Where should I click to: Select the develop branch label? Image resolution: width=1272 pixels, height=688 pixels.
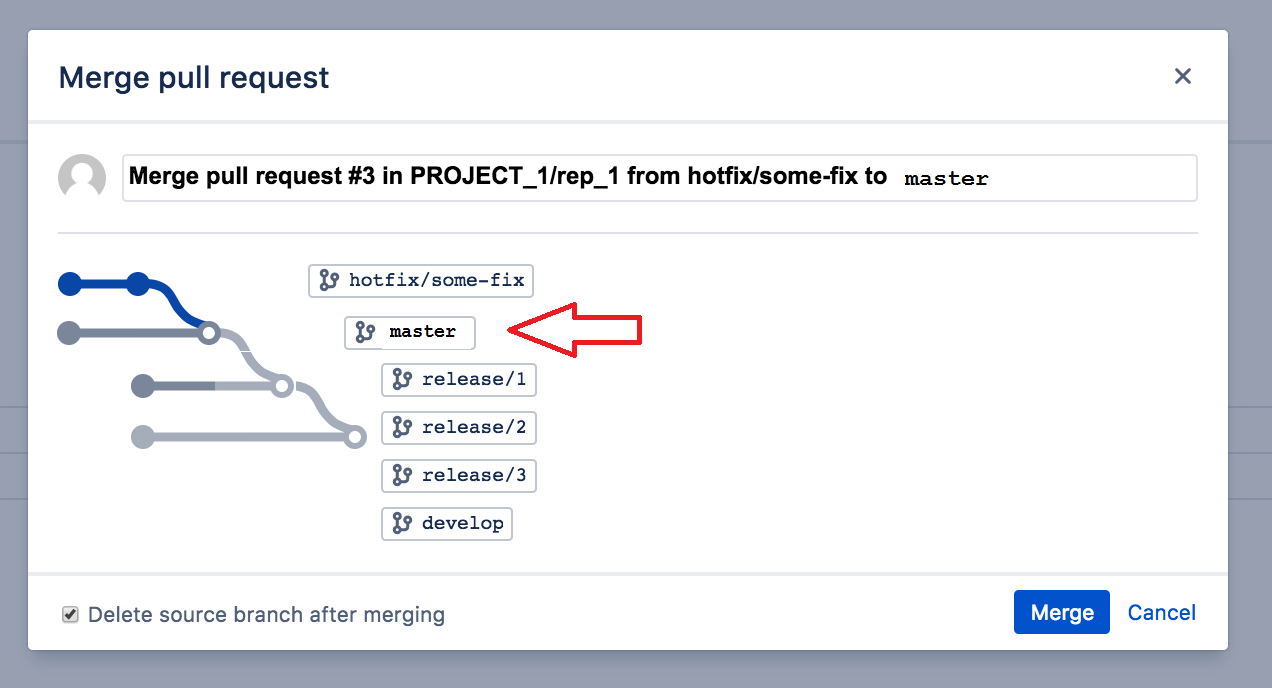tap(447, 523)
